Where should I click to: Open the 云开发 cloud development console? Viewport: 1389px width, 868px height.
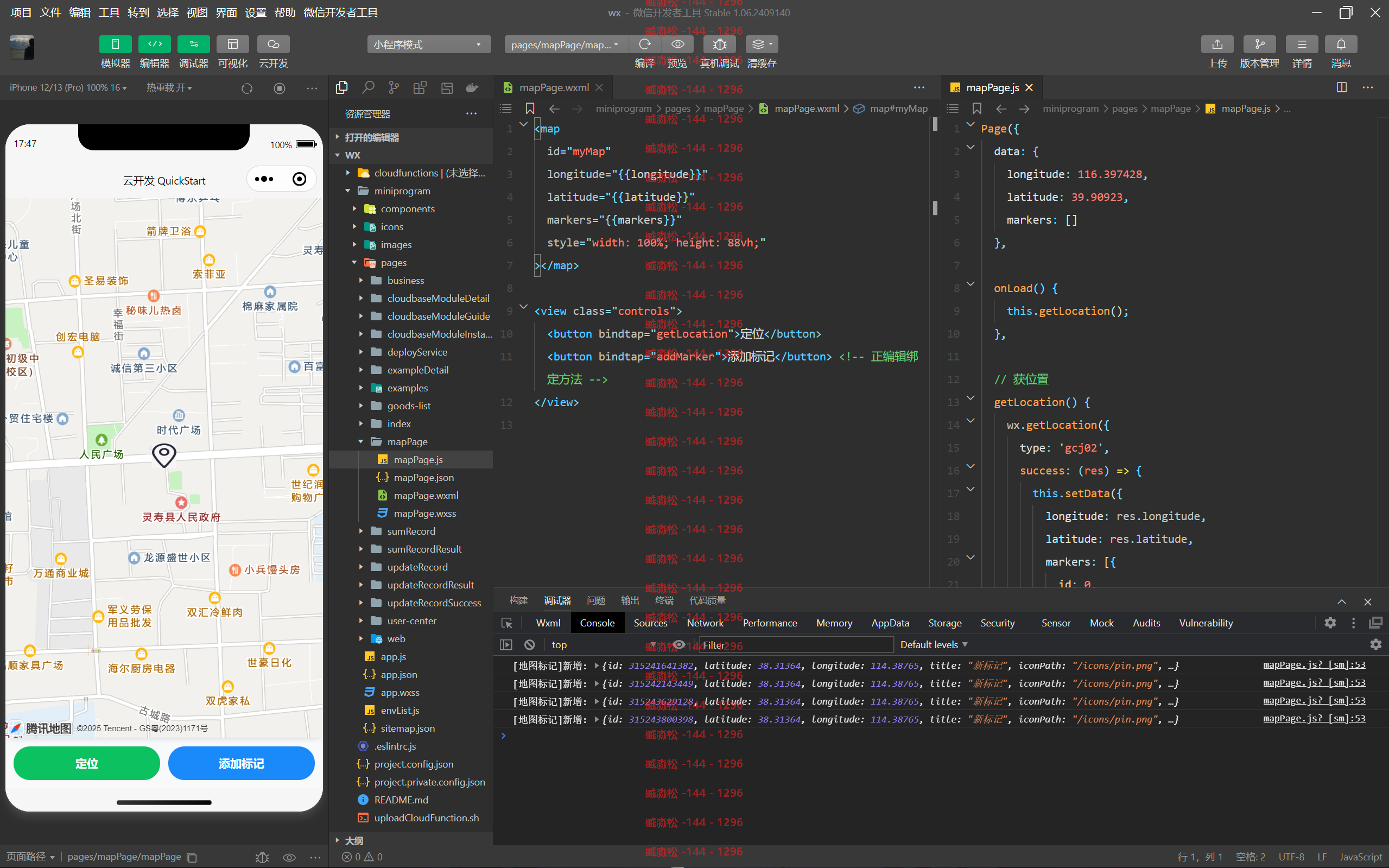pos(273,44)
